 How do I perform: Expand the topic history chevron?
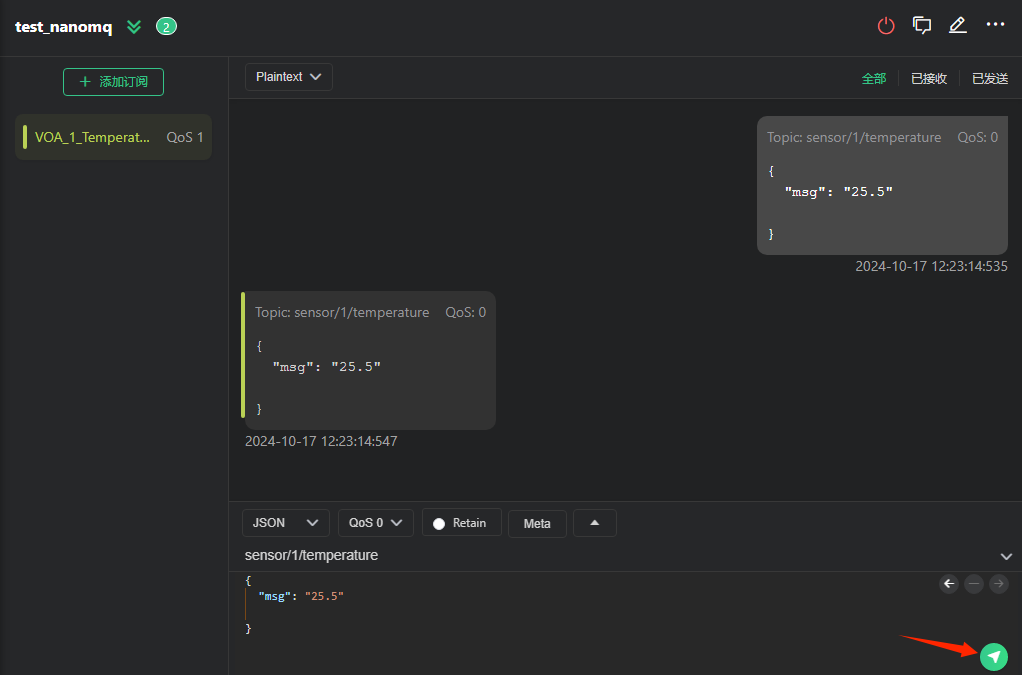(1006, 556)
